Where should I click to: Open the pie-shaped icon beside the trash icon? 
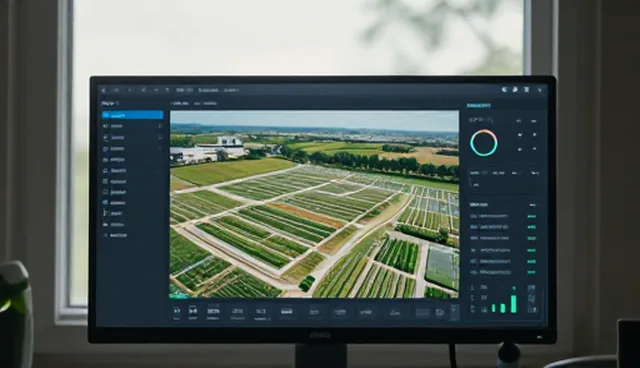(515, 89)
